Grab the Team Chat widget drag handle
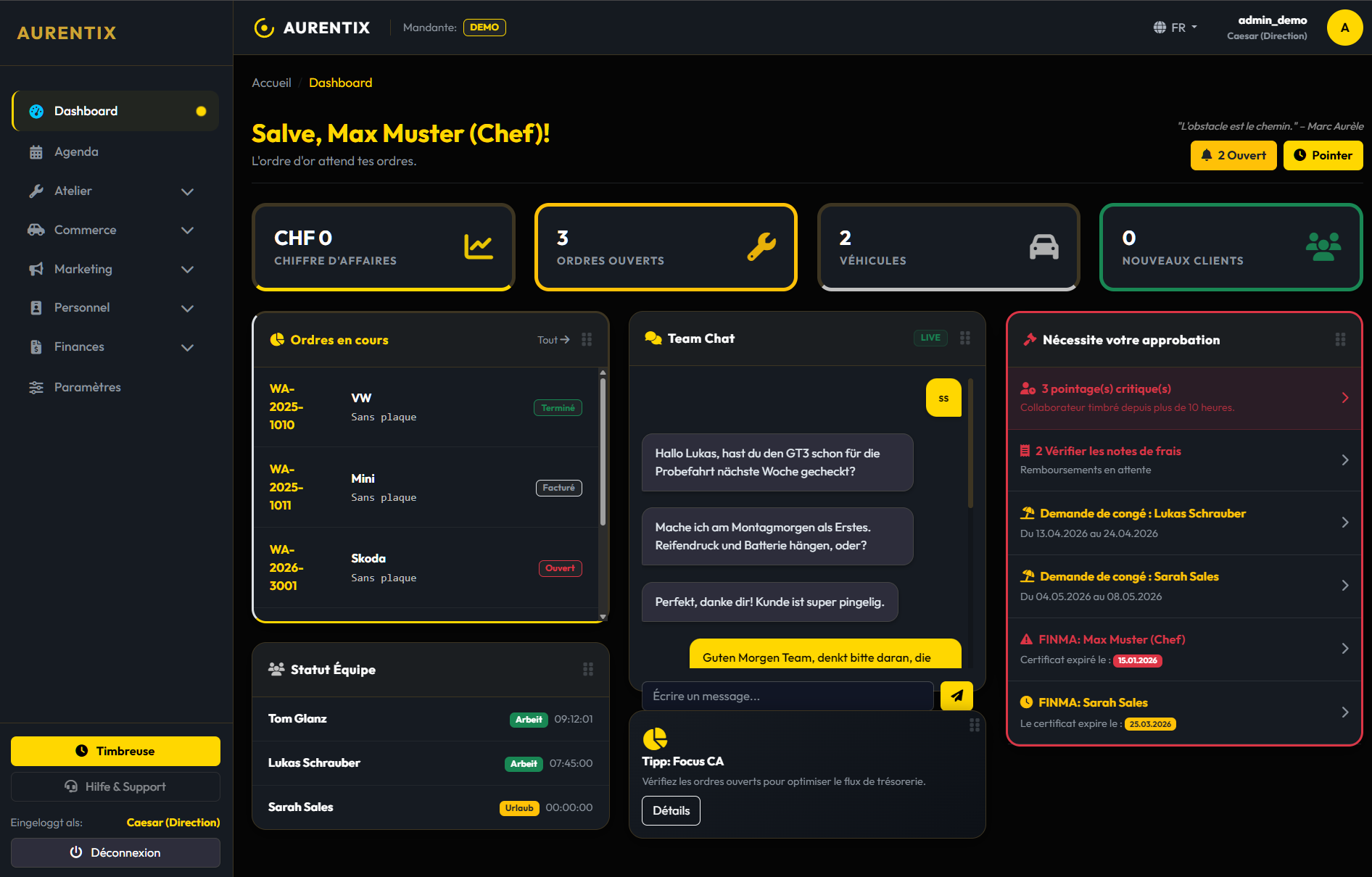The image size is (1372, 877). tap(965, 338)
